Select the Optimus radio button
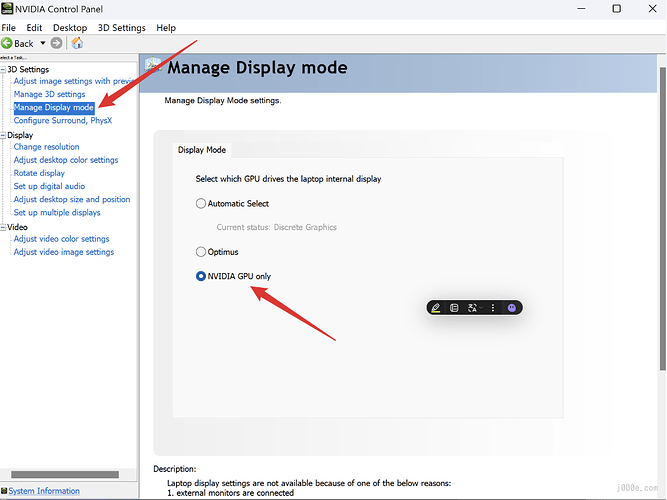This screenshot has width=667, height=500. pyautogui.click(x=201, y=252)
